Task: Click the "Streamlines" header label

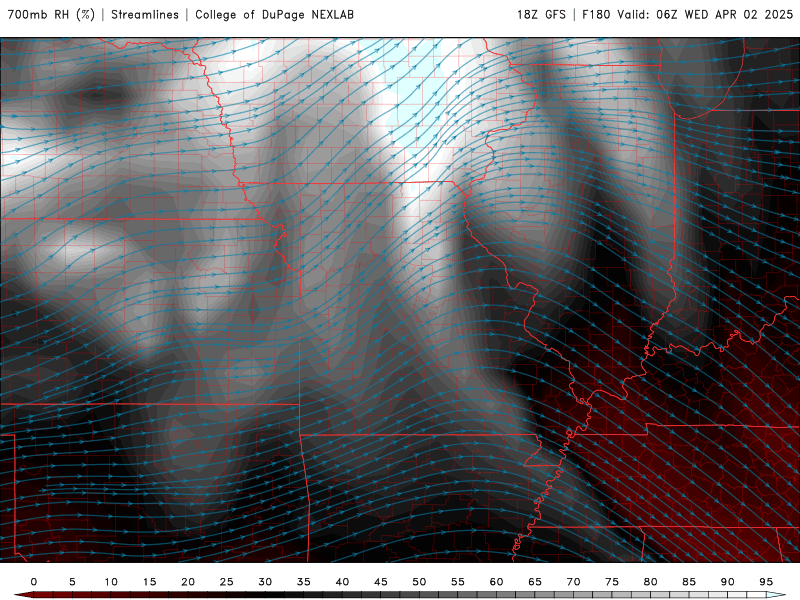Action: 145,15
